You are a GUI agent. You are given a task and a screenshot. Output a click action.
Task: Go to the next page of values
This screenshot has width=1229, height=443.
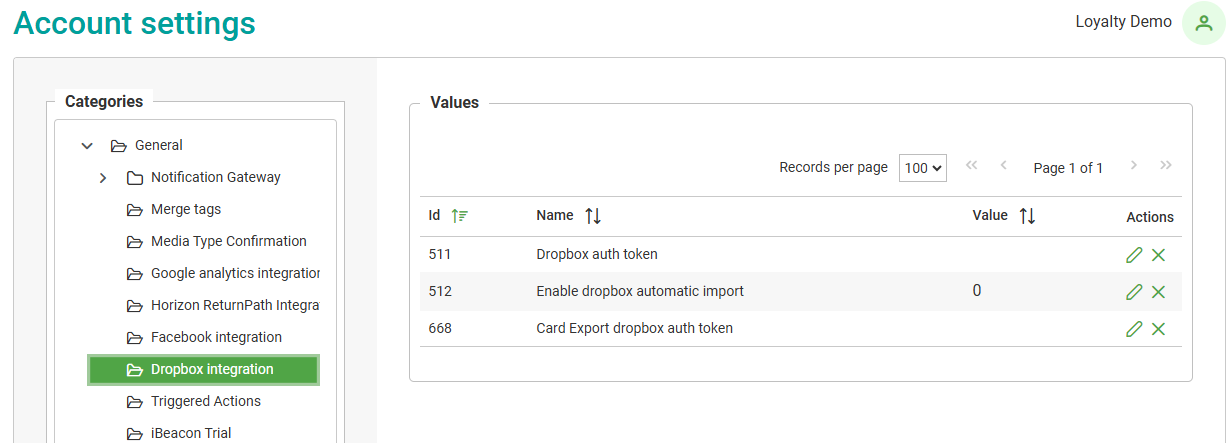pos(1133,166)
